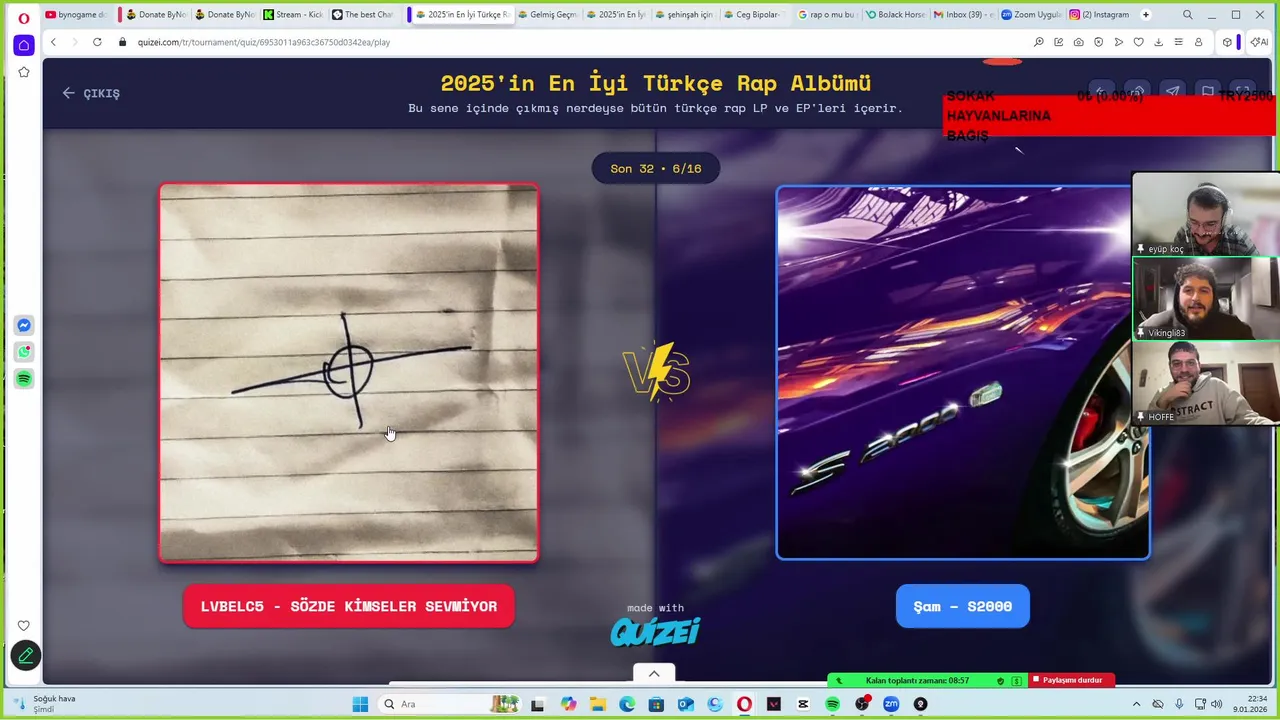Click Paylaşımı durdur stop sharing button
1280x720 pixels.
[x=1071, y=680]
